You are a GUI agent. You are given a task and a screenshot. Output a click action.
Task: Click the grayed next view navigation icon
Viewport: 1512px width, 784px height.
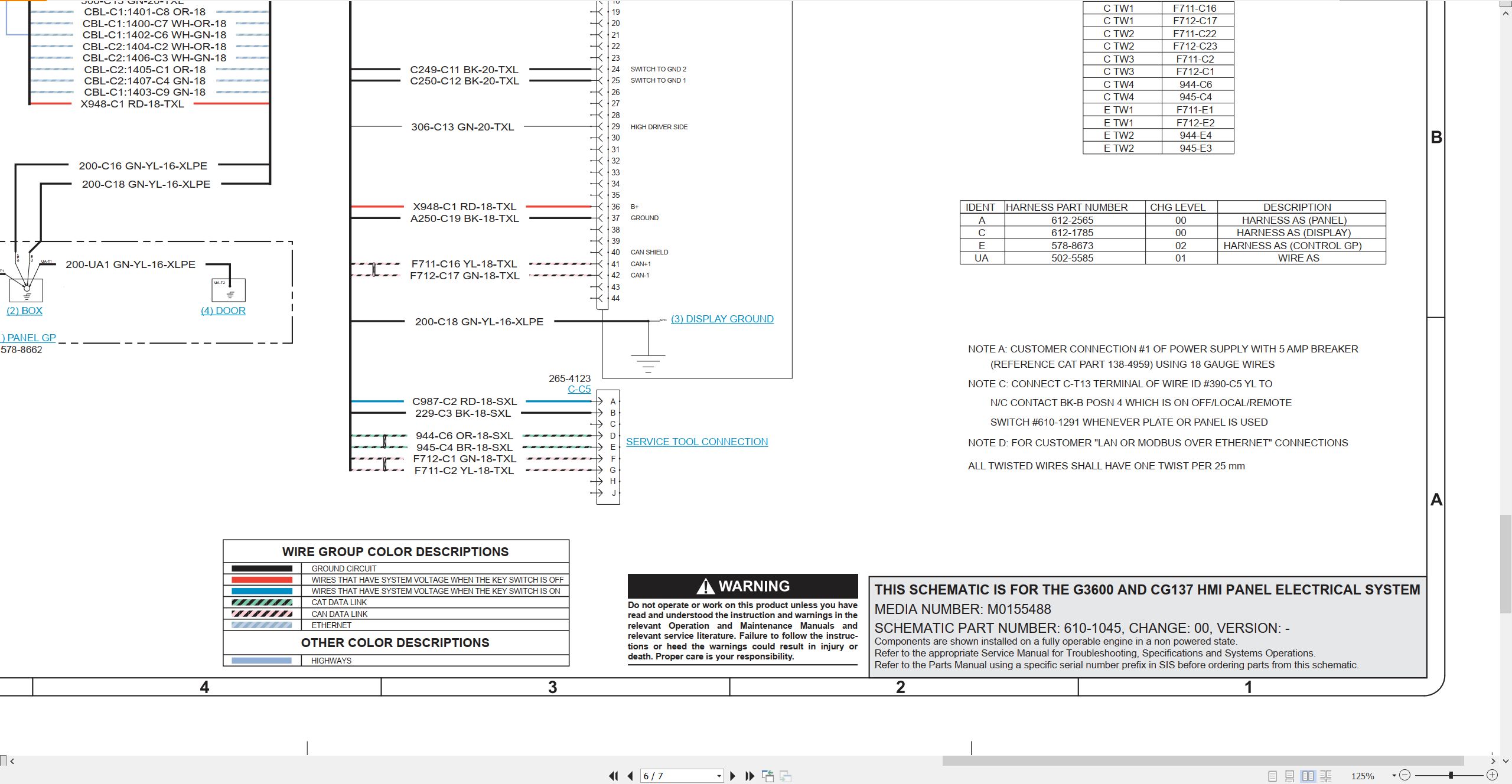(x=786, y=776)
